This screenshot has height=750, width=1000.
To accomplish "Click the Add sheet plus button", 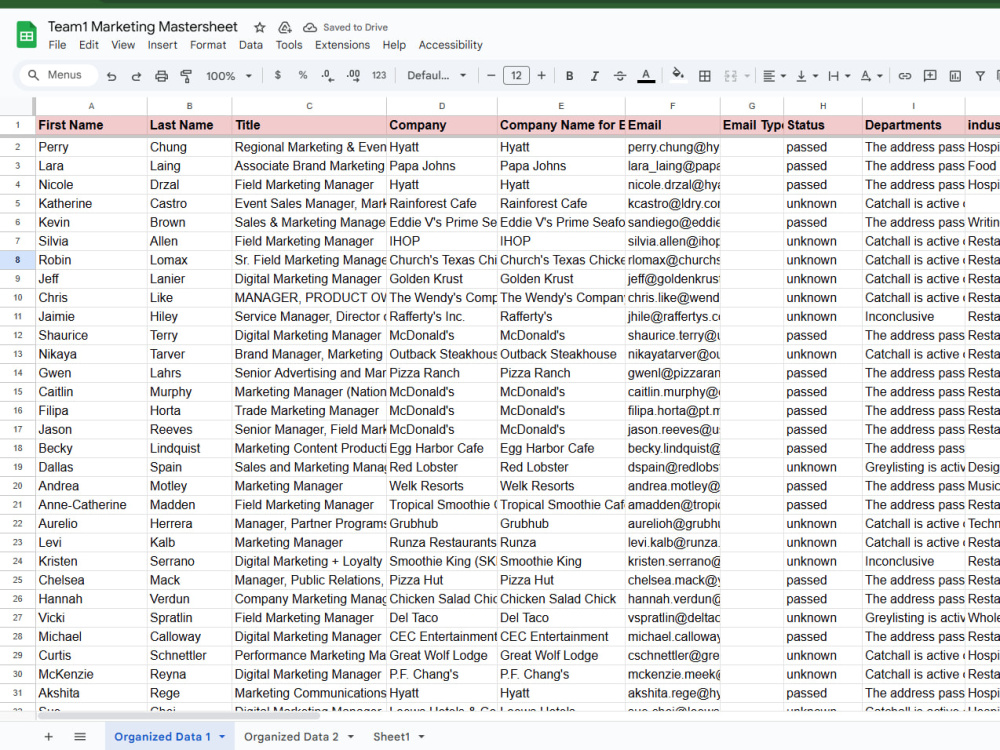I will pyautogui.click(x=48, y=737).
